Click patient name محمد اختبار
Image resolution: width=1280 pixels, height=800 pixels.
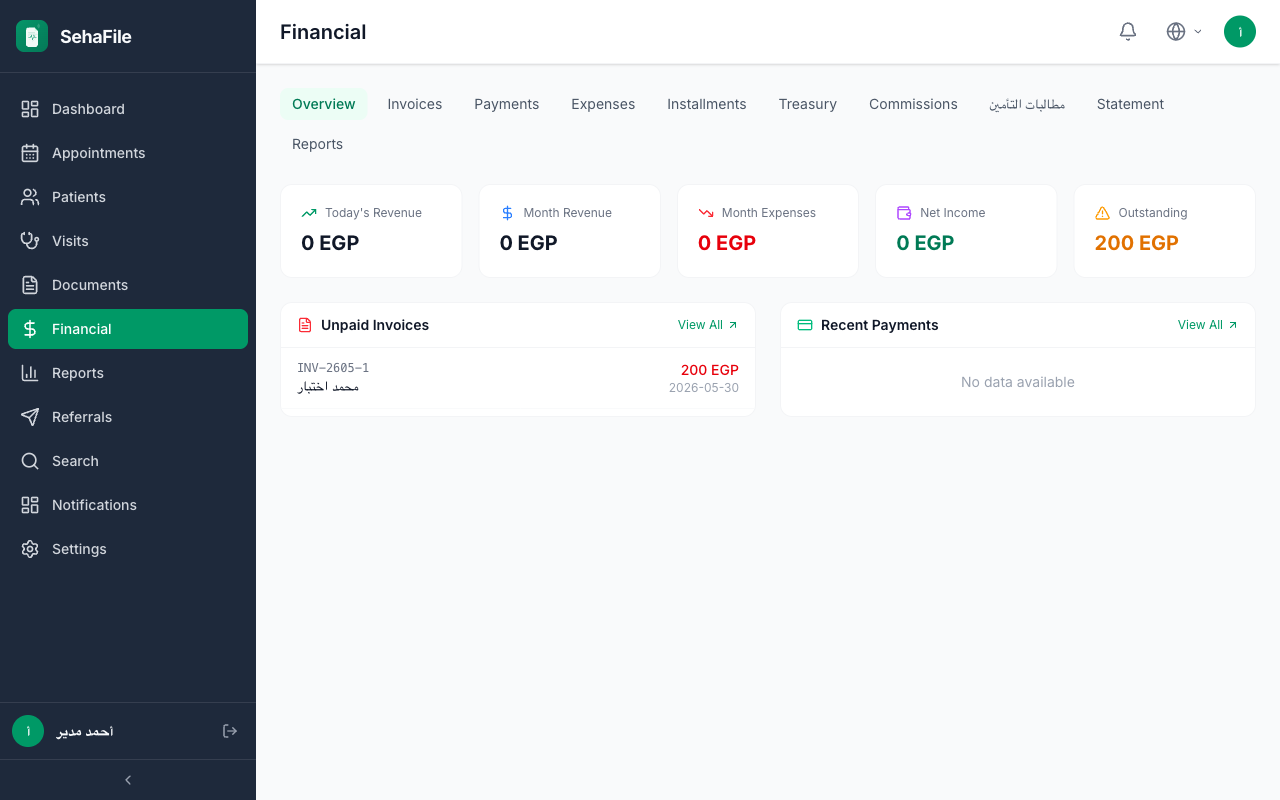pos(328,386)
